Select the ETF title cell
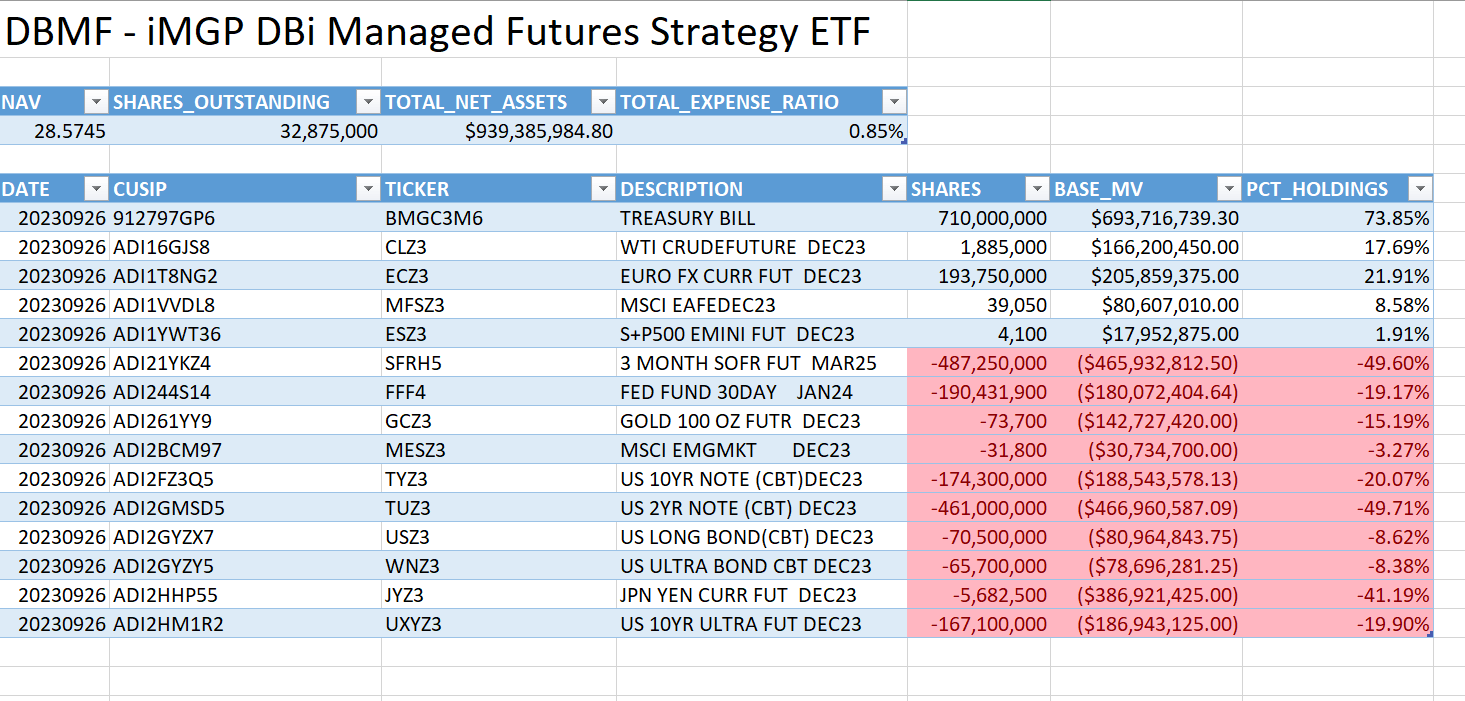Screen dimensions: 1465x701 pyautogui.click(x=440, y=31)
